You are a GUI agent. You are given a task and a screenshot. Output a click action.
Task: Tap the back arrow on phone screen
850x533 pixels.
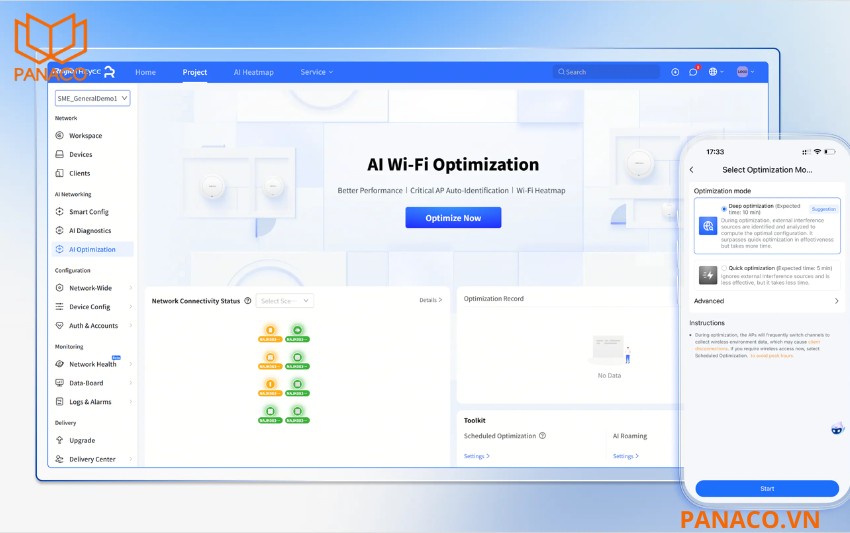(692, 170)
